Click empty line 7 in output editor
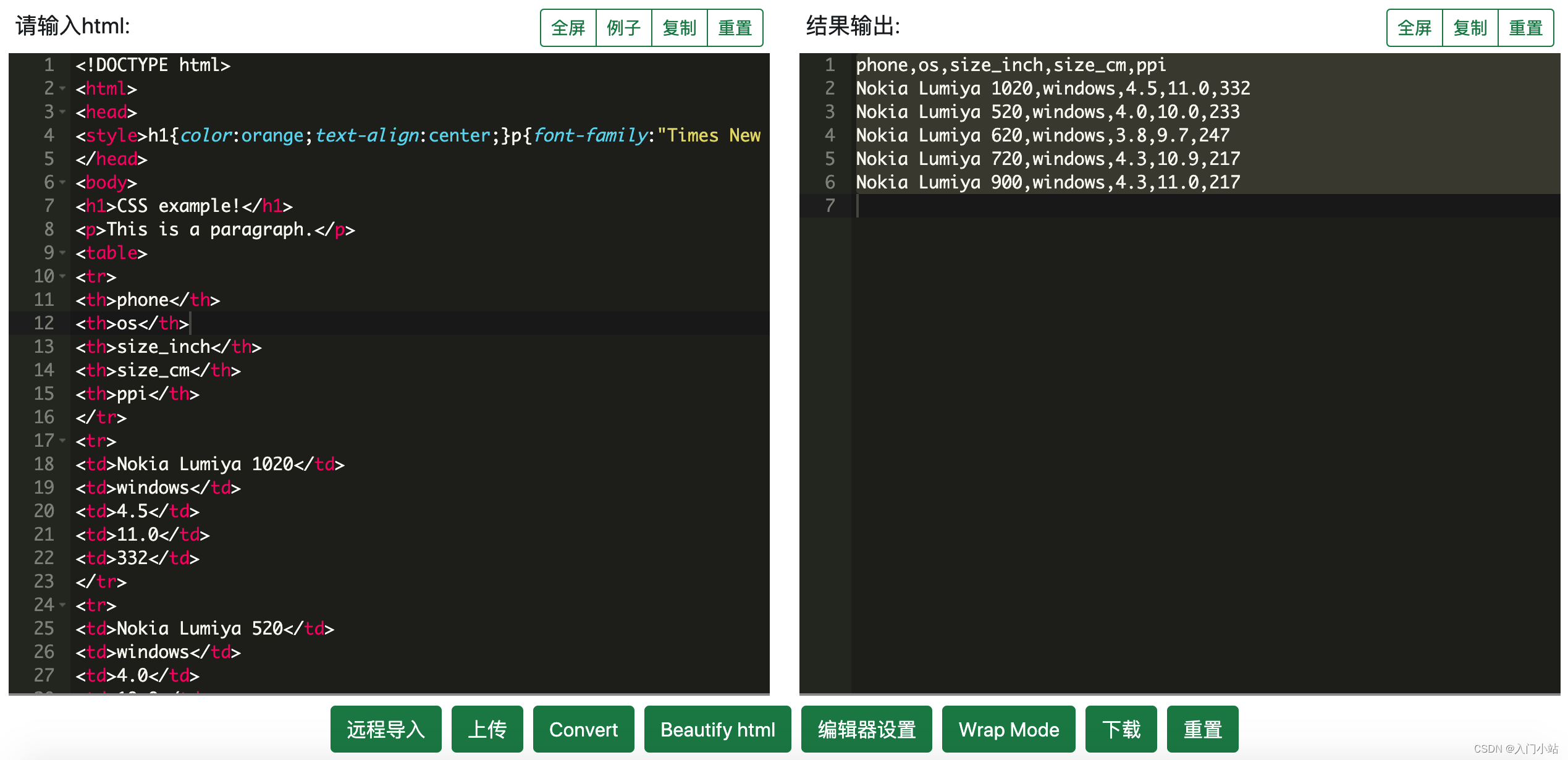 (x=1174, y=206)
